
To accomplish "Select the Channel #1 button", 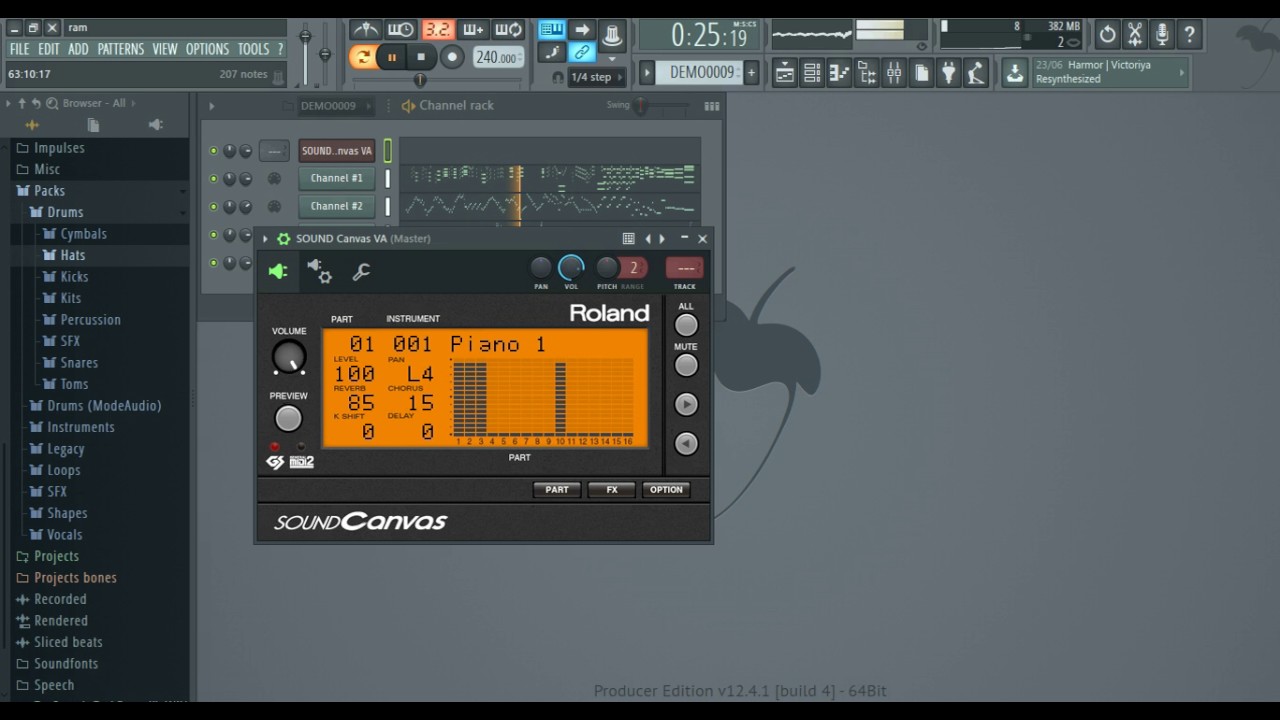I will (x=336, y=178).
